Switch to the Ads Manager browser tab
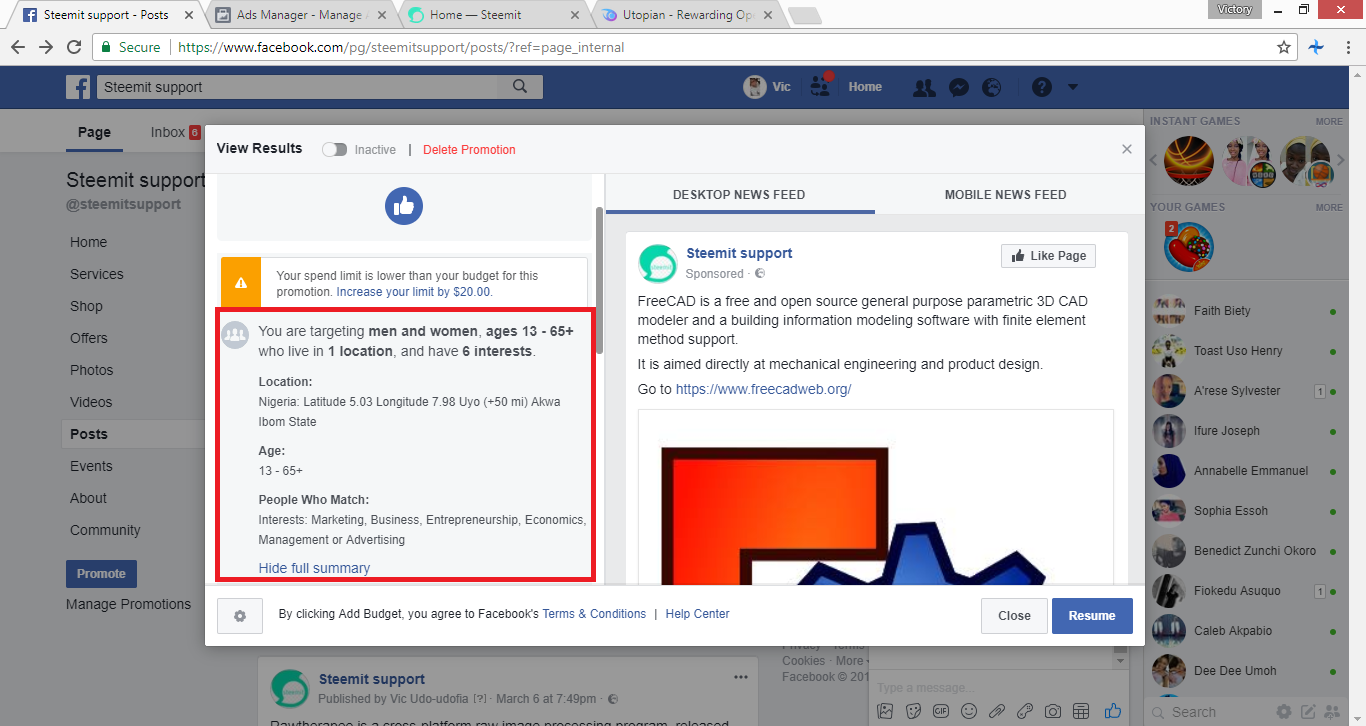This screenshot has height=726, width=1366. pos(300,15)
